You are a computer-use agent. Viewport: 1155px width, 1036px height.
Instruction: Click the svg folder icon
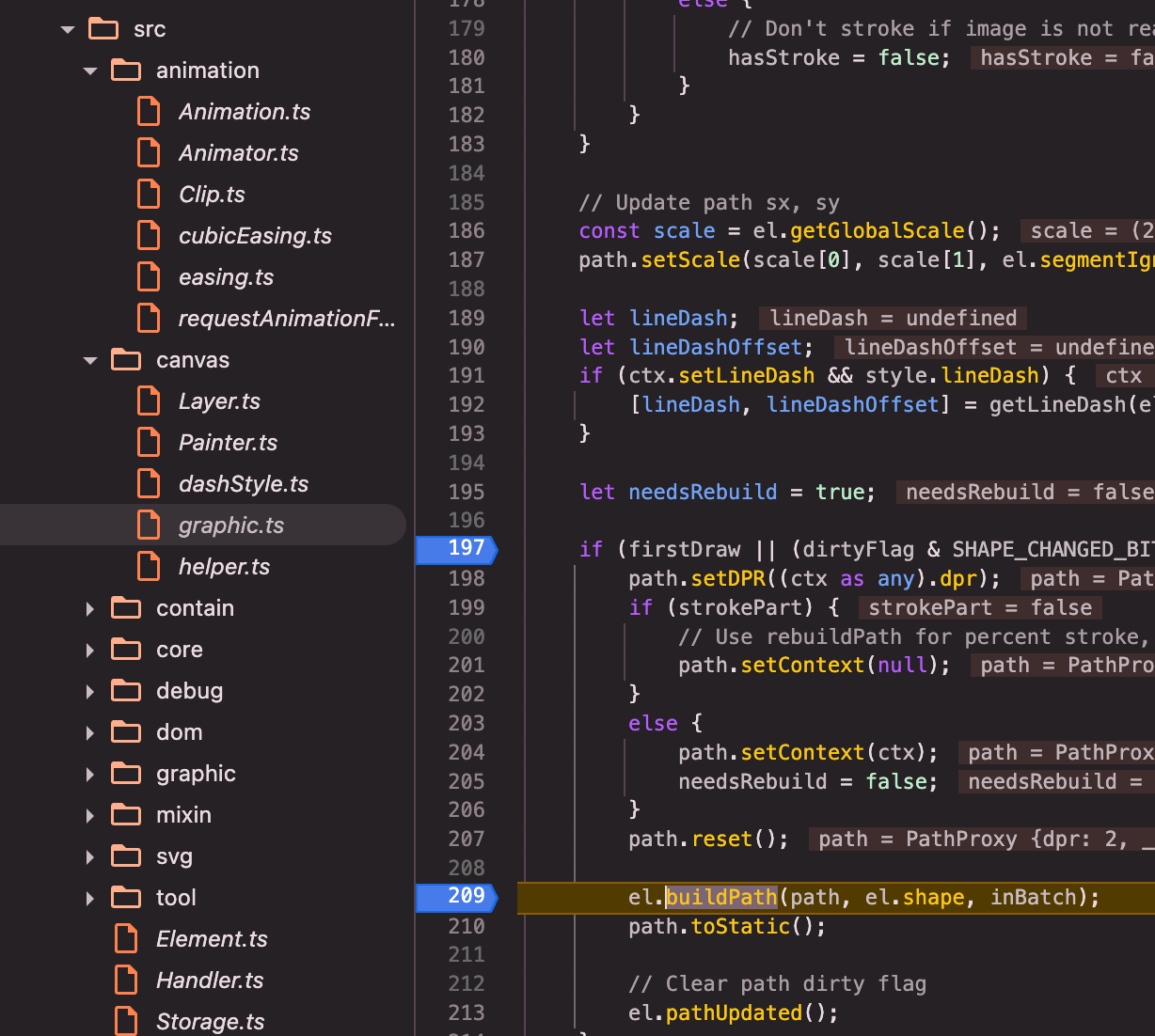(x=126, y=856)
